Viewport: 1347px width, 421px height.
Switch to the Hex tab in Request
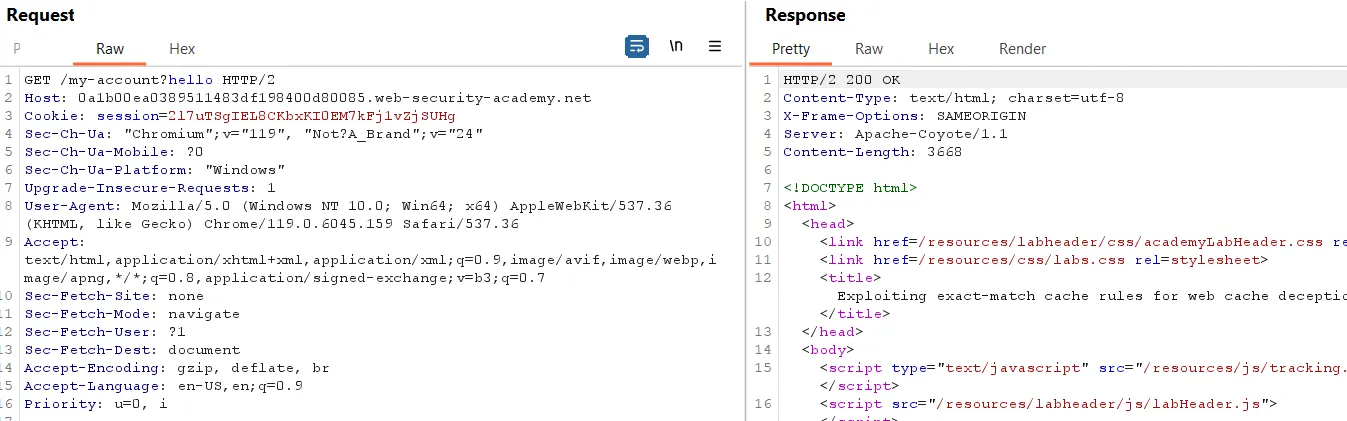(x=182, y=49)
